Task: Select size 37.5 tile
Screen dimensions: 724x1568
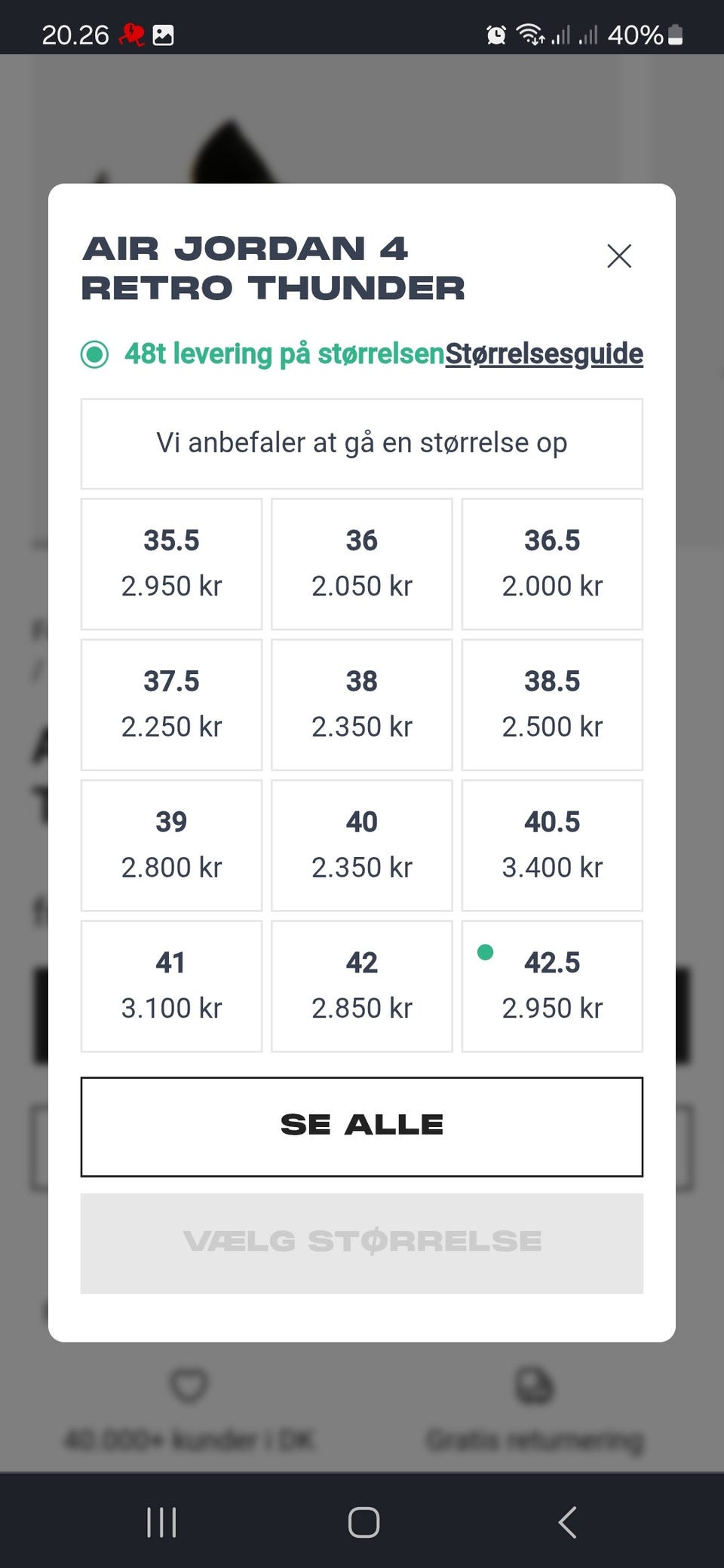Action: click(172, 704)
